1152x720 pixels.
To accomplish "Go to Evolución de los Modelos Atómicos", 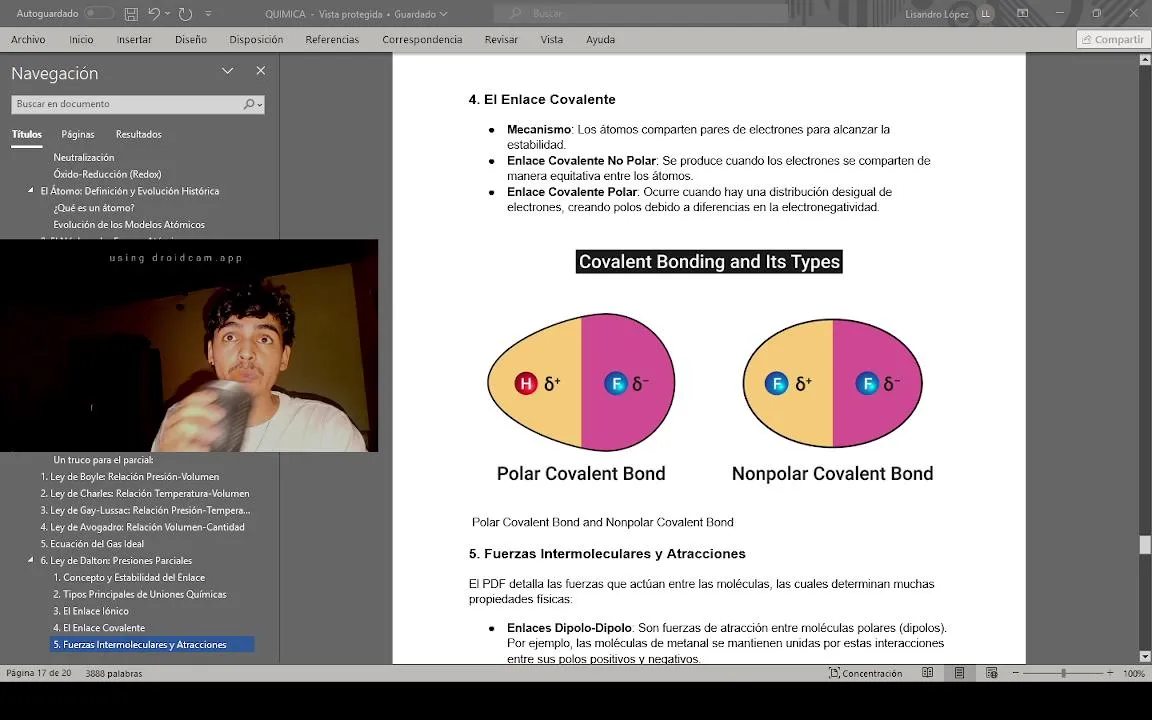I will tap(129, 225).
